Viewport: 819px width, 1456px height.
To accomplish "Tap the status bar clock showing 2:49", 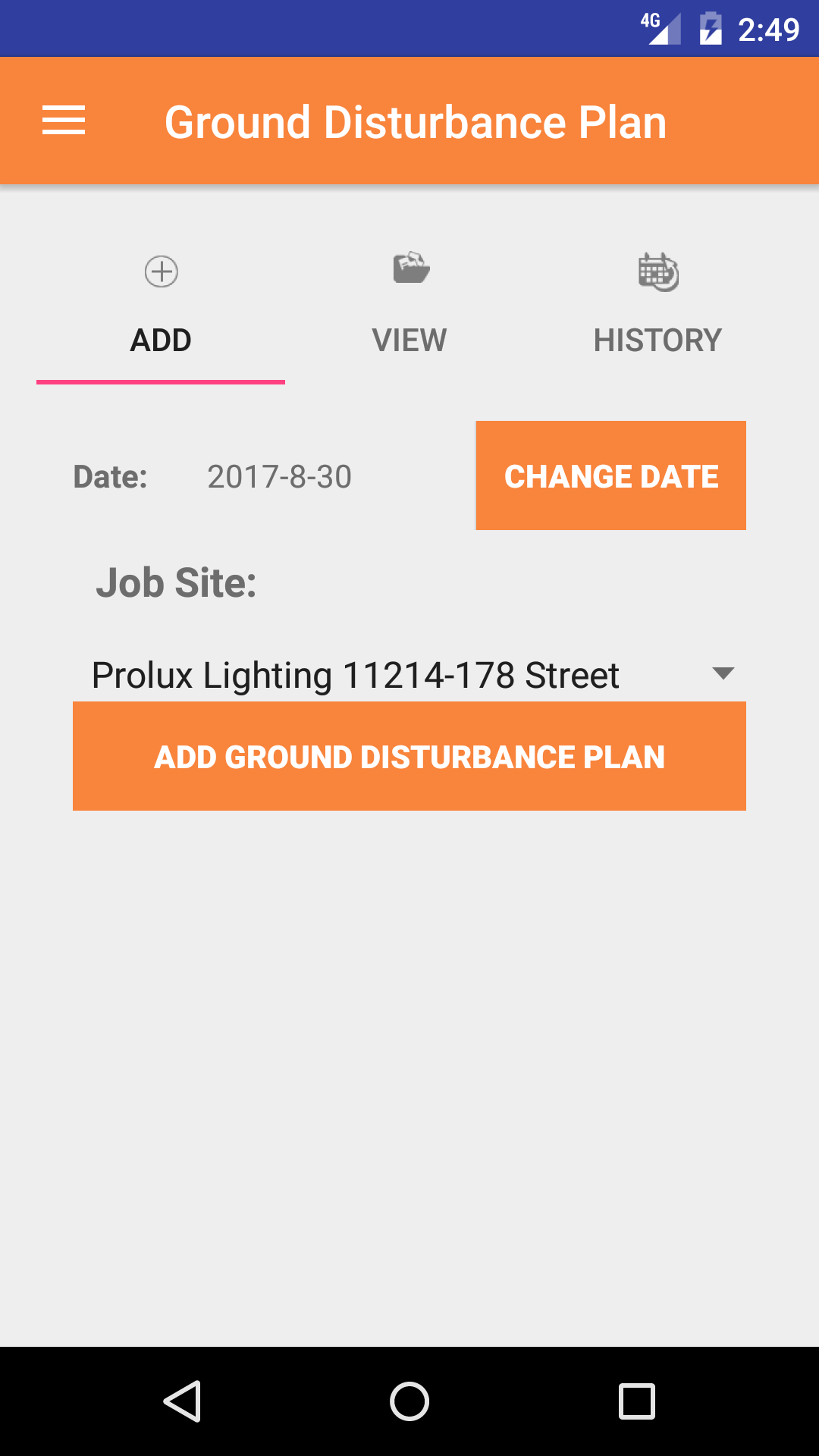I will click(768, 30).
